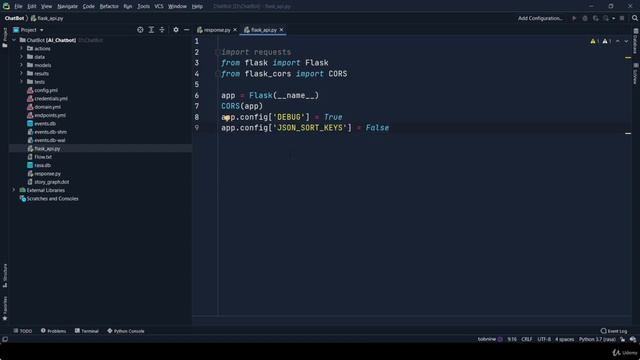Click the intention bulb on line 8
640x360 pixels.
click(227, 118)
